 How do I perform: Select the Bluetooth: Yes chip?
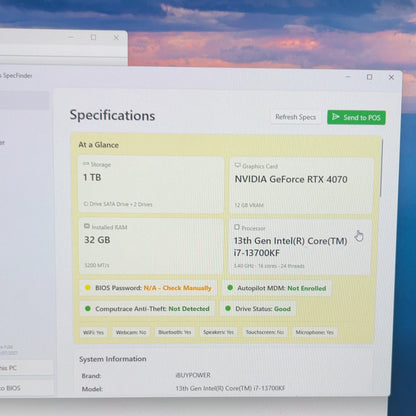point(175,332)
